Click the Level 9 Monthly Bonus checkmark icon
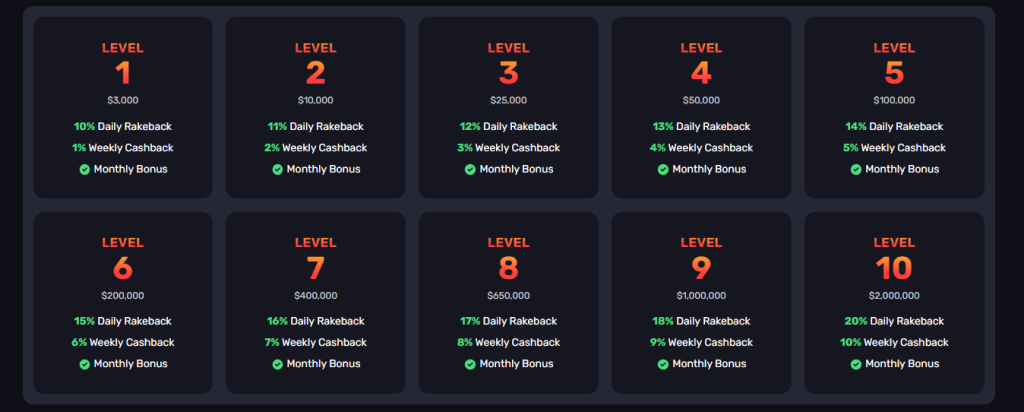 click(x=663, y=364)
